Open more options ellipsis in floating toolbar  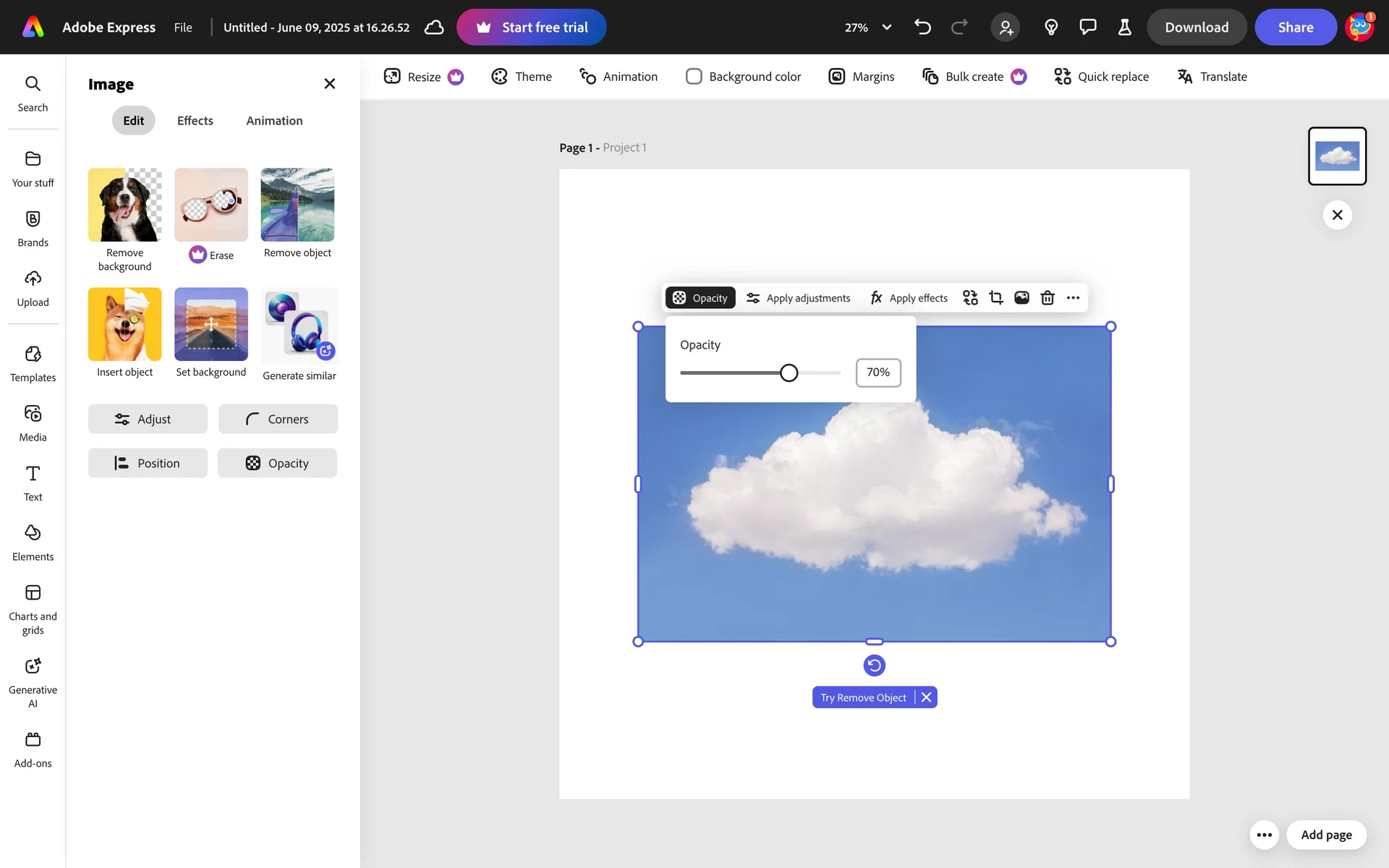pyautogui.click(x=1073, y=298)
